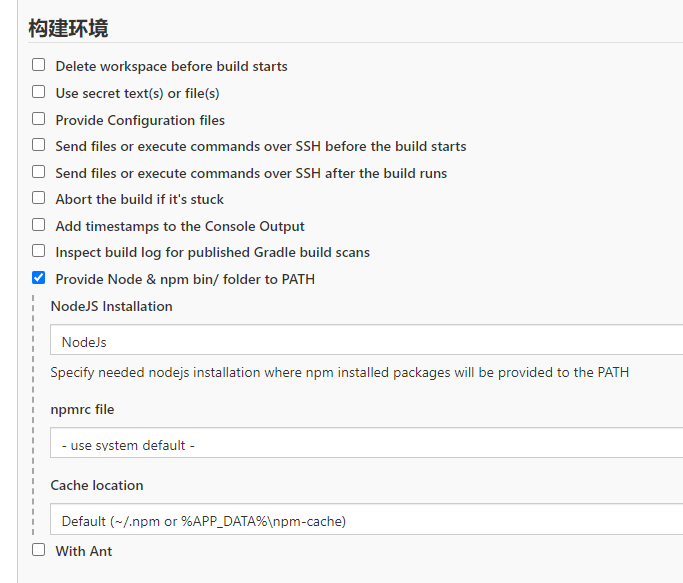
Task: Enable the With Ant checkbox
Action: 38,550
